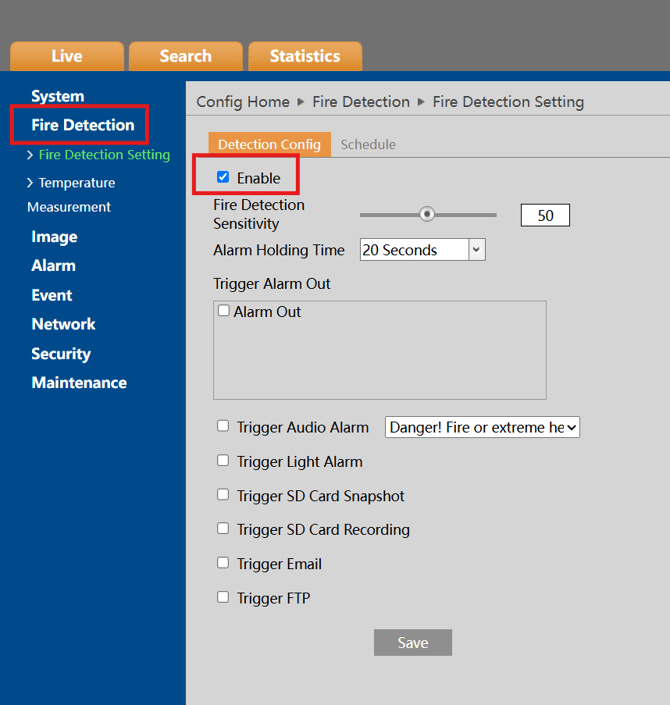Viewport: 670px width, 705px height.
Task: Go to the Live tab
Action: [67, 56]
